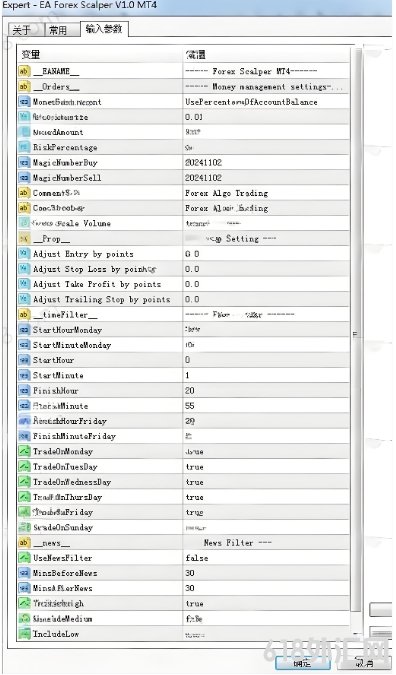Image resolution: width=396 pixels, height=675 pixels.
Task: Confirm with the 确定 button
Action: click(x=303, y=663)
